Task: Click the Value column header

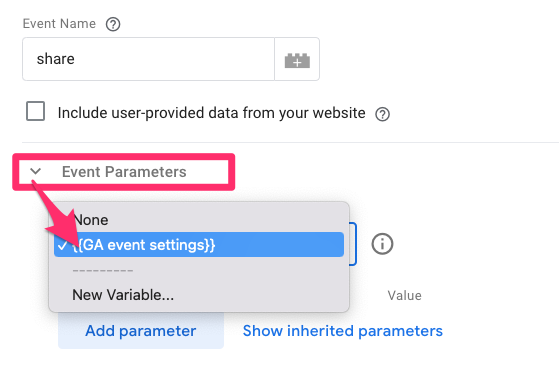Action: pyautogui.click(x=404, y=295)
